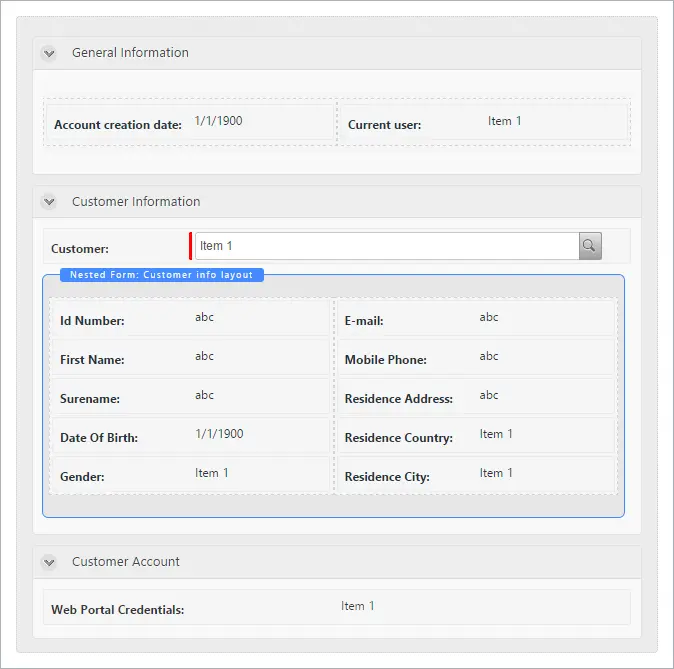The height and width of the screenshot is (669, 674).
Task: Click the Residence Country value Item 1
Action: [496, 434]
